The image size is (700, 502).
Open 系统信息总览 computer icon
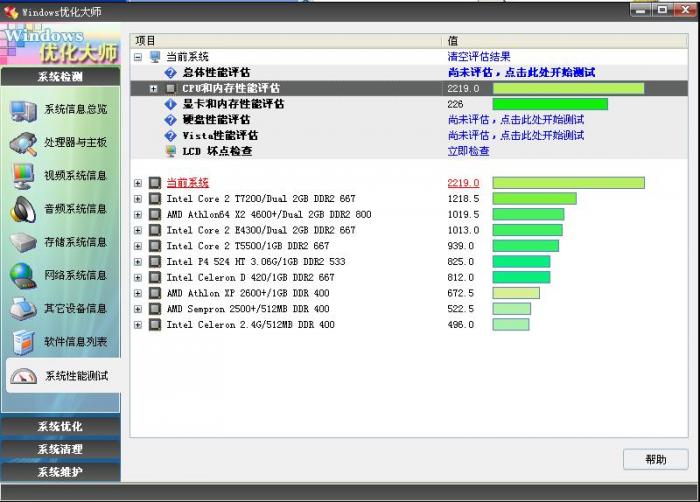(x=23, y=110)
